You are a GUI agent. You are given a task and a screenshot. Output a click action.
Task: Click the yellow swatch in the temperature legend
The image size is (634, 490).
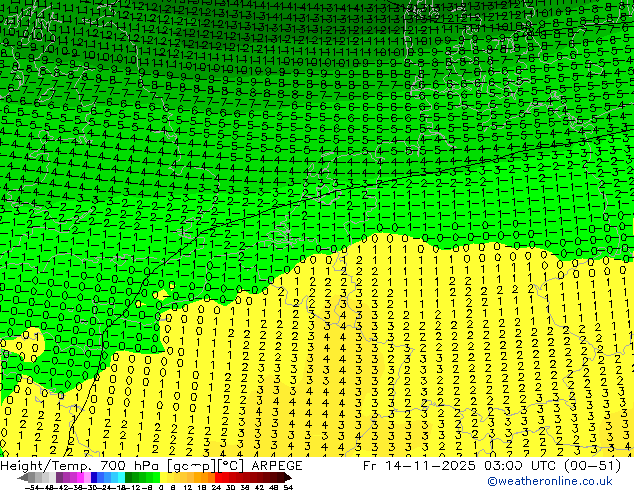(x=163, y=478)
